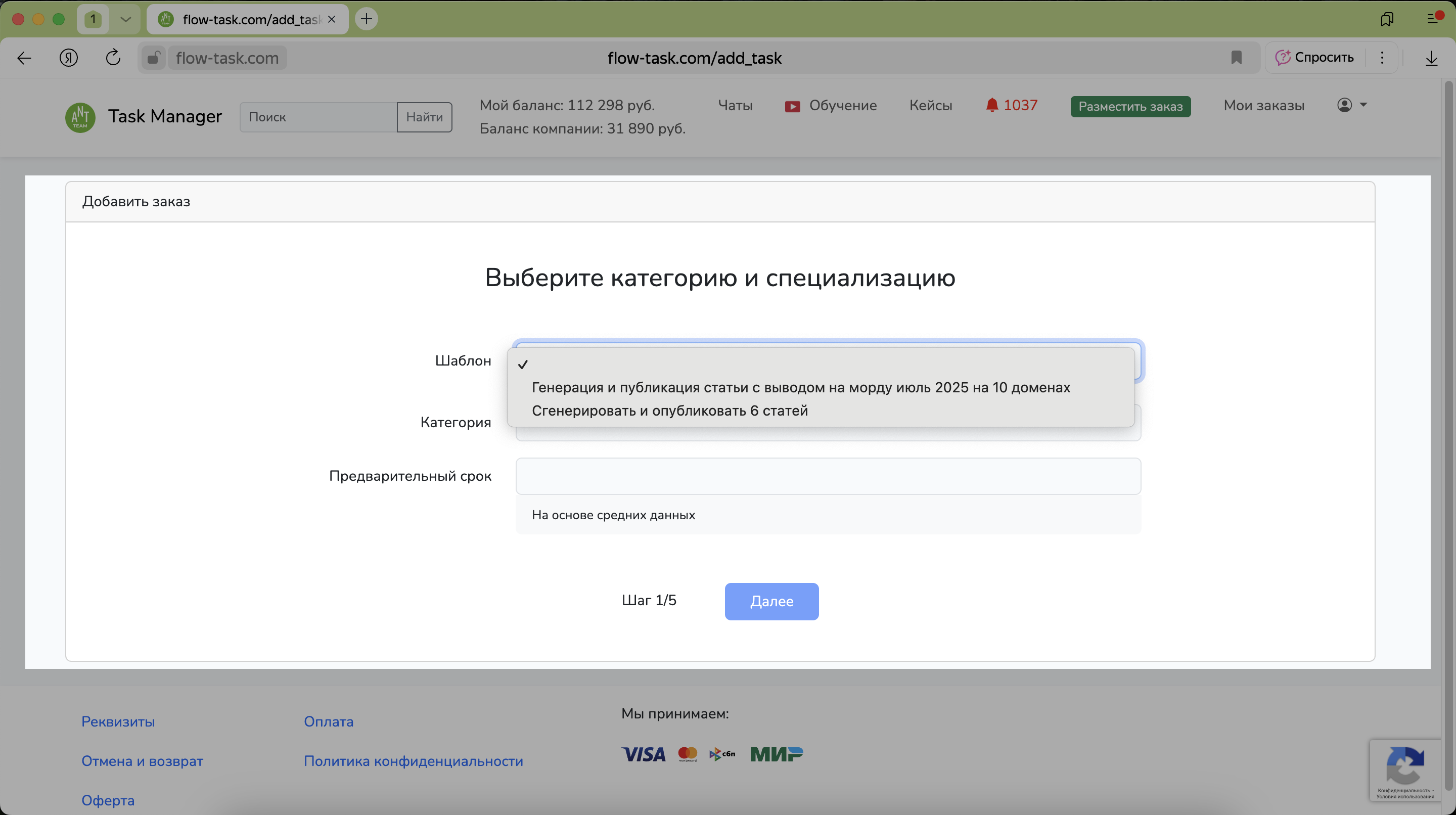Open the browser downloads arrow icon
The image size is (1456, 815).
point(1431,58)
